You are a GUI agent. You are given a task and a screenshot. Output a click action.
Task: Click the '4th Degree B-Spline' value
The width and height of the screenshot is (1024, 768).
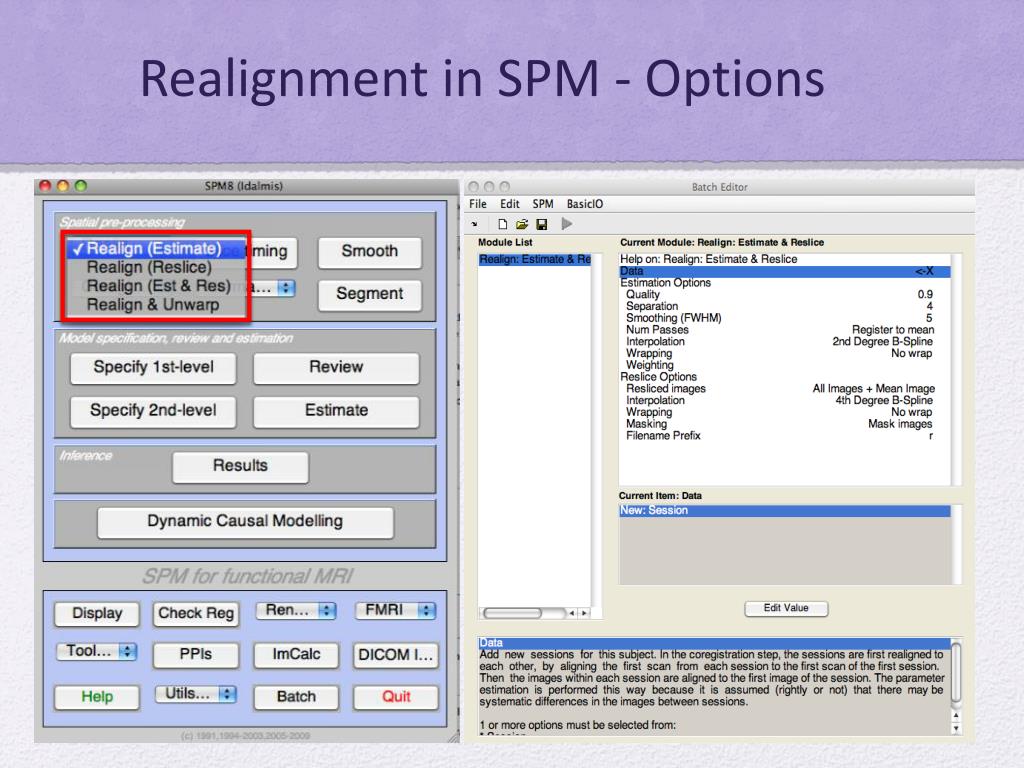(x=884, y=400)
